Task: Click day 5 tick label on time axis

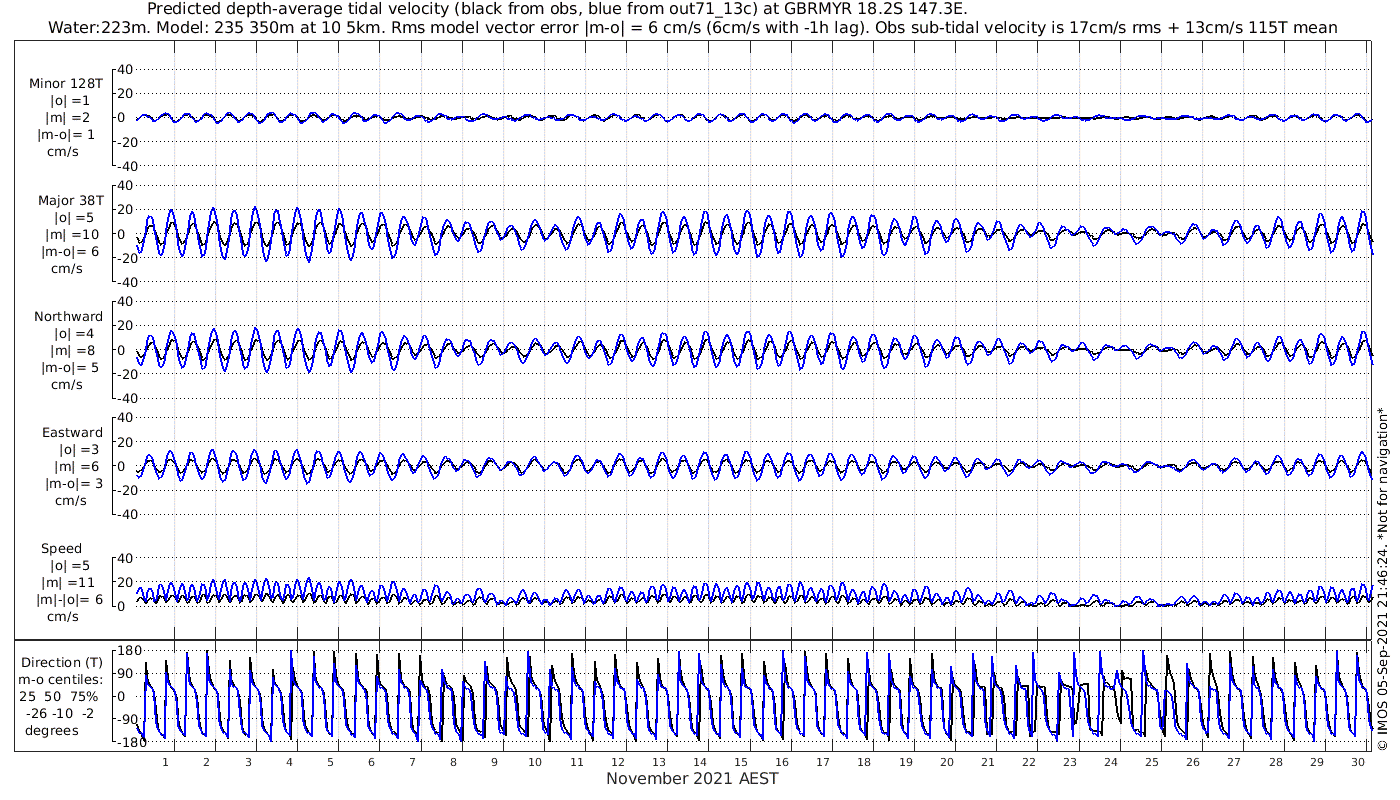Action: coord(330,762)
